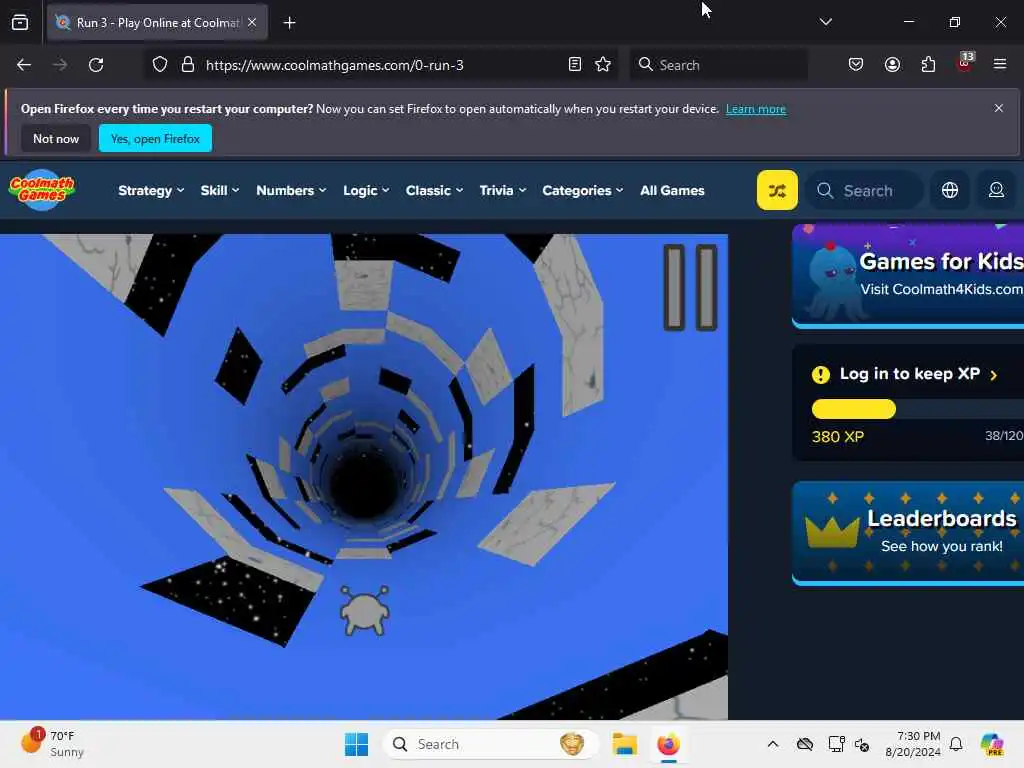
Task: Close the Run 3 tab
Action: point(252,22)
